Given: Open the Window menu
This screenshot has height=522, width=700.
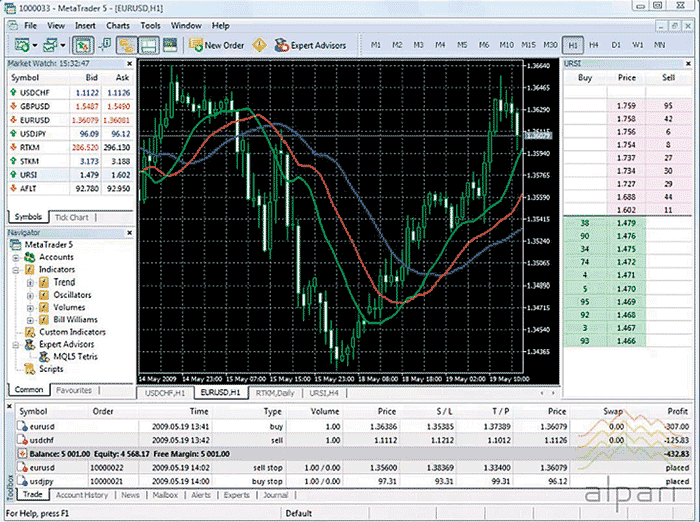Looking at the screenshot, I should point(186,25).
